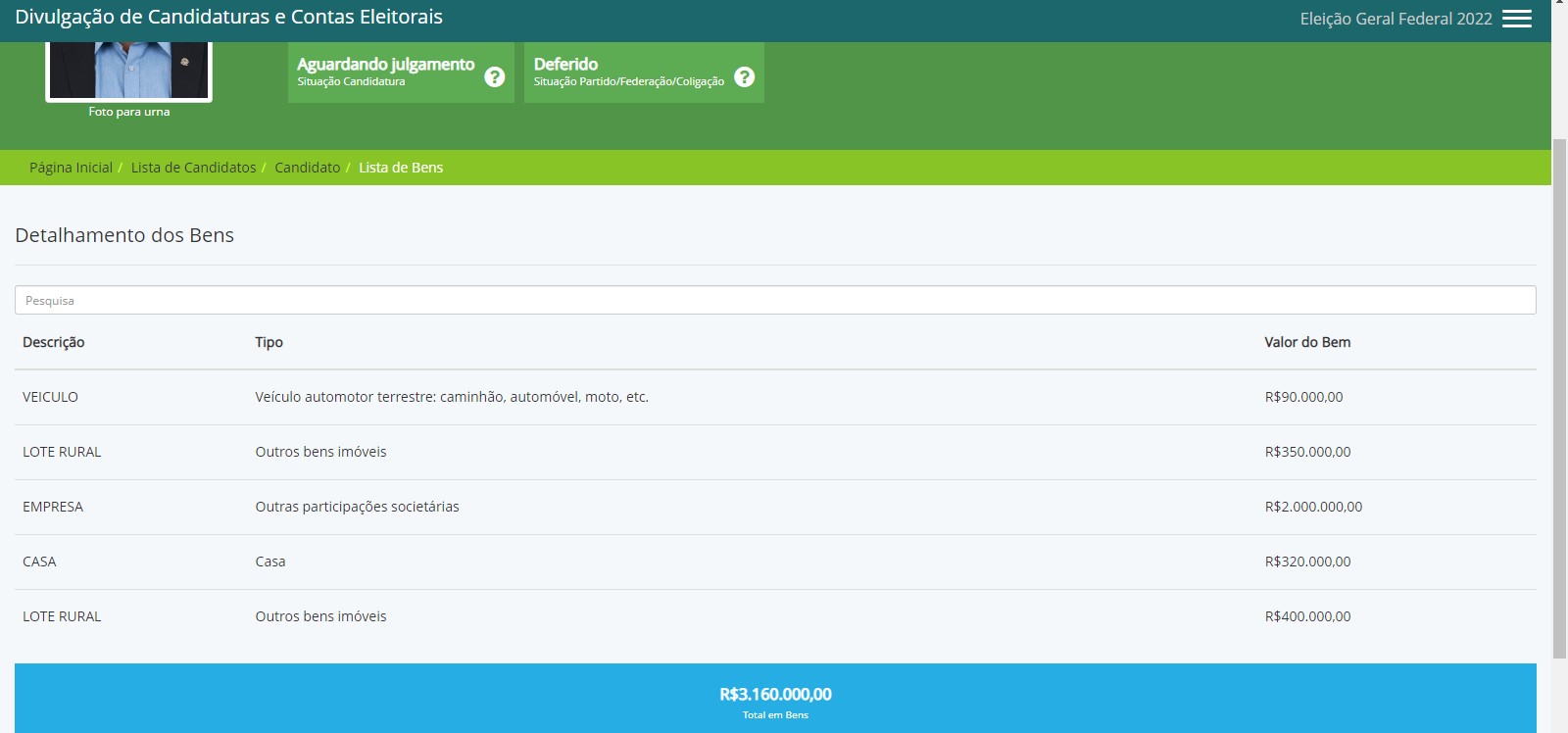Select Lista de Bens breadcrumb item
The image size is (1568, 733).
coord(401,168)
